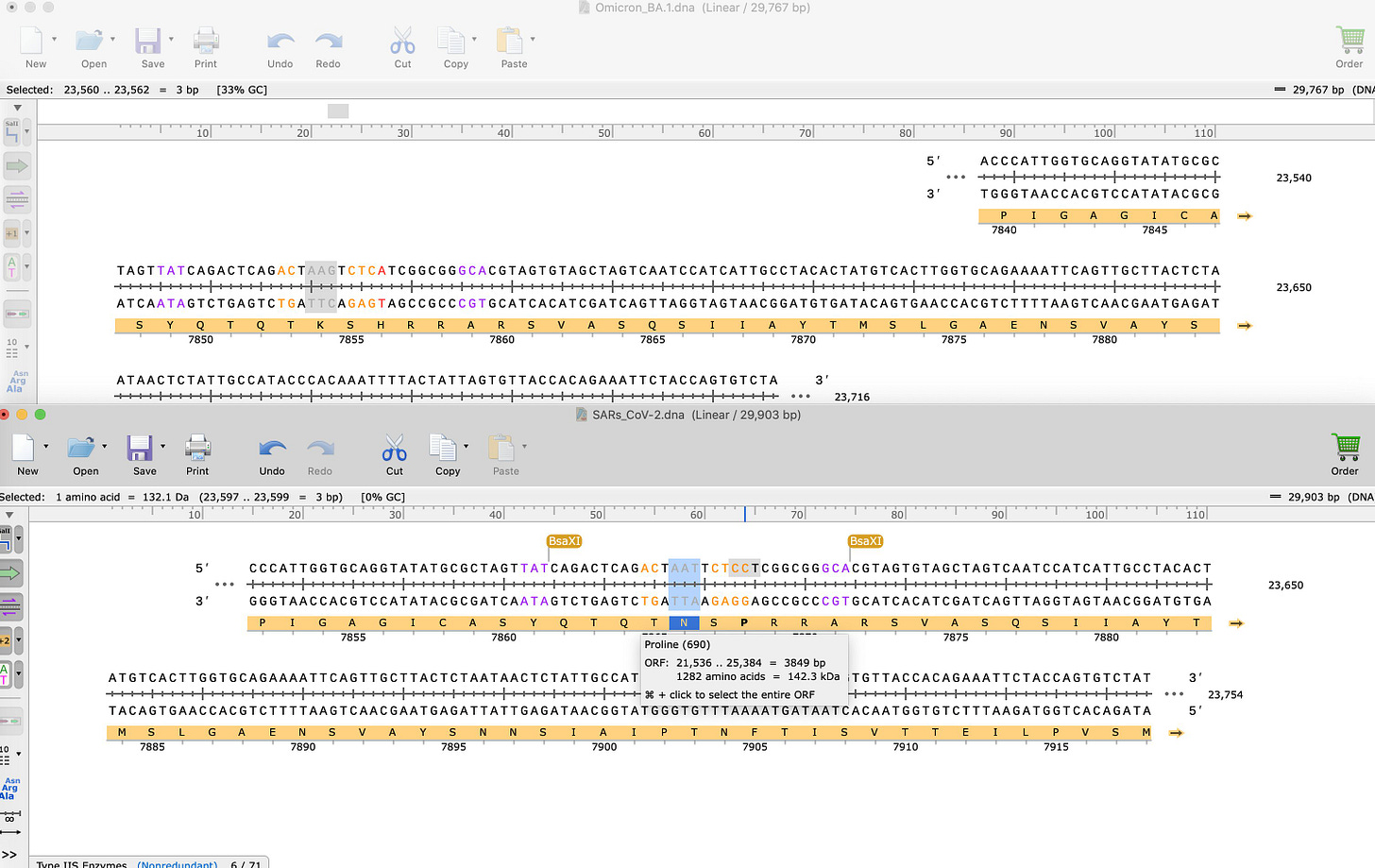The width and height of the screenshot is (1375, 868).
Task: Open the New dropdown arrow in Omicron window
Action: [54, 40]
